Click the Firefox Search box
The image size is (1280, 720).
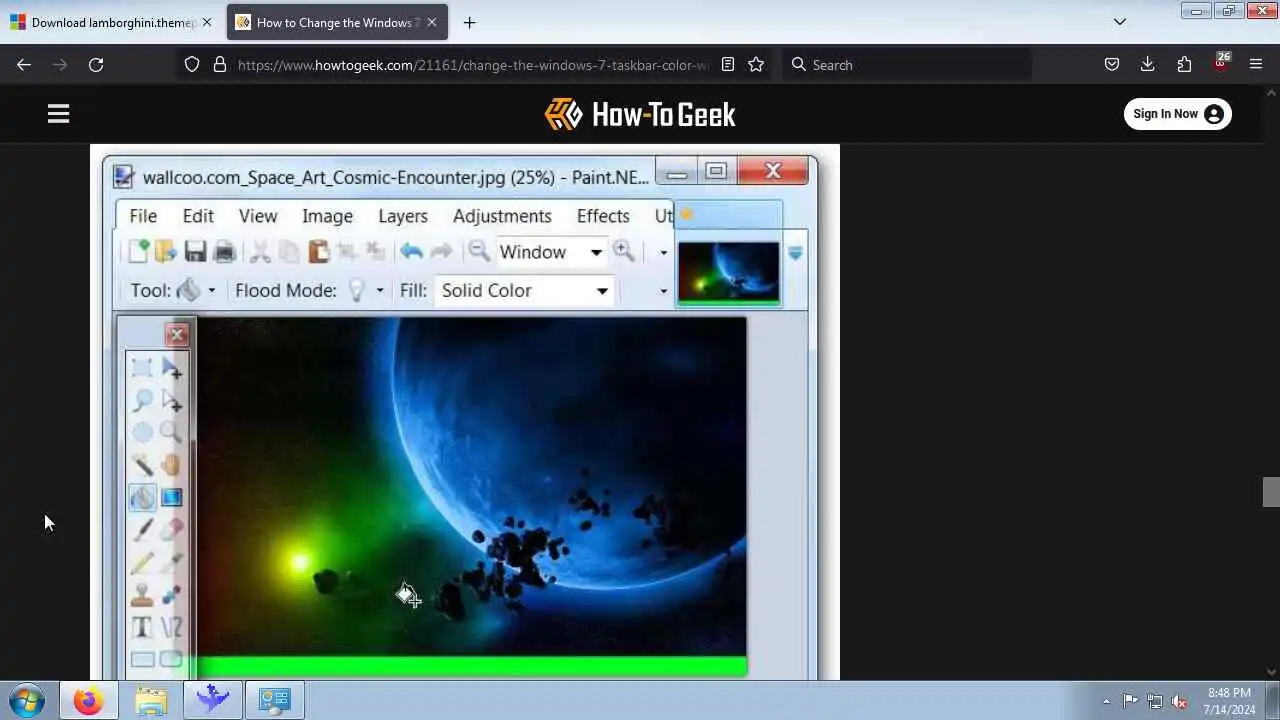pyautogui.click(x=906, y=64)
